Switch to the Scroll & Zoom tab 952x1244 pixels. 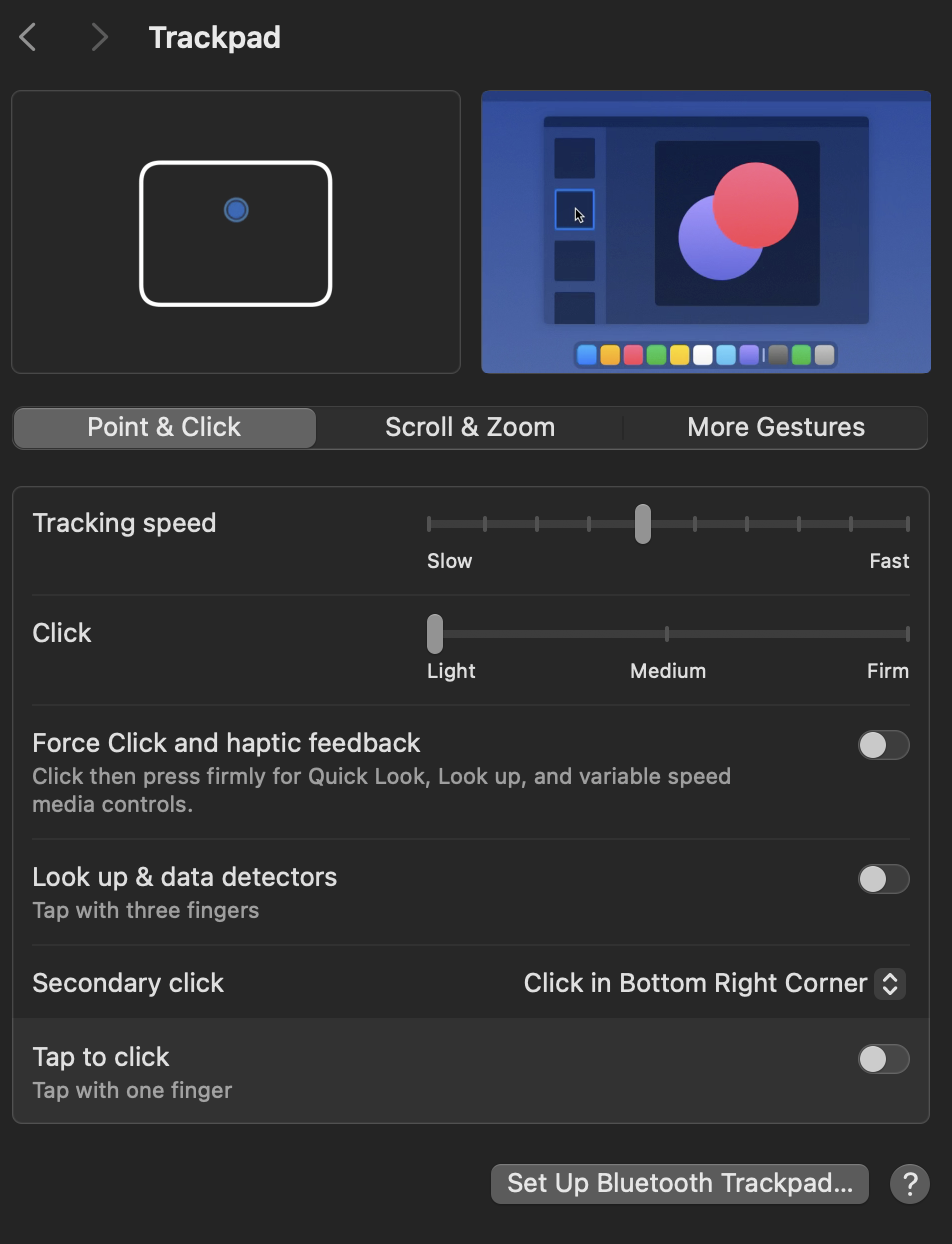(470, 427)
